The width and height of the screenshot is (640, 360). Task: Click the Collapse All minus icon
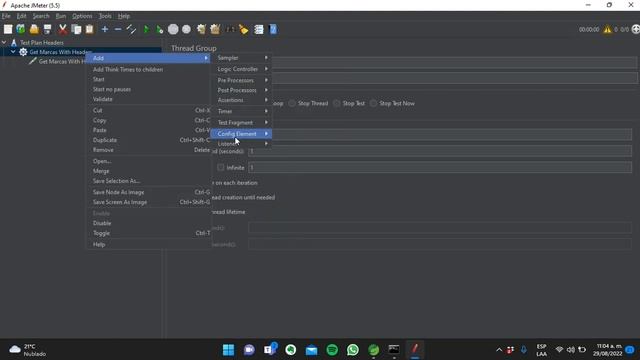pos(118,29)
